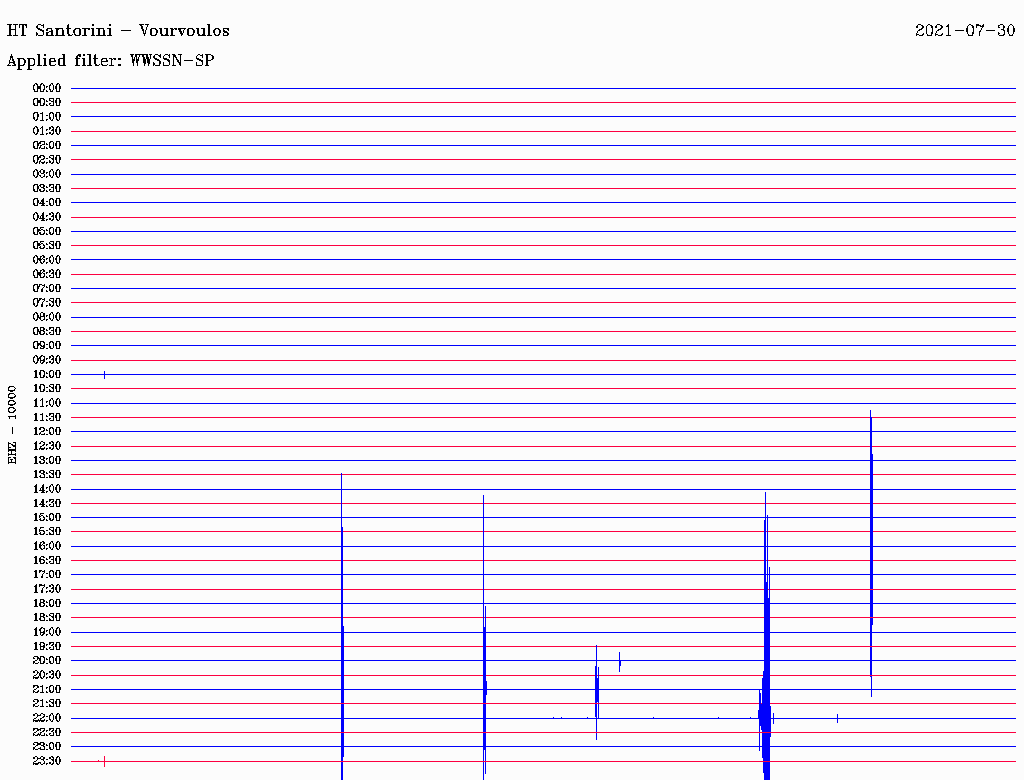Click the 19:30 time label
1024x780 pixels.
[47, 647]
